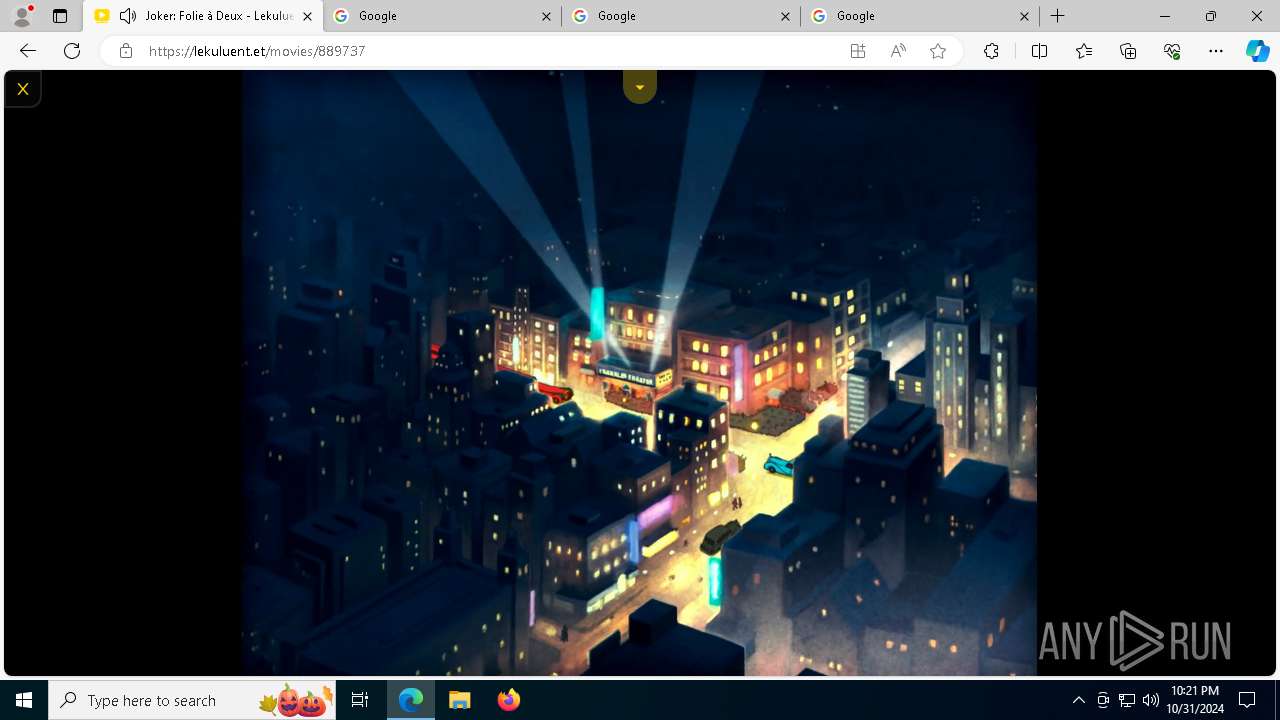Add this page to favorites star
Image resolution: width=1280 pixels, height=720 pixels.
(938, 51)
